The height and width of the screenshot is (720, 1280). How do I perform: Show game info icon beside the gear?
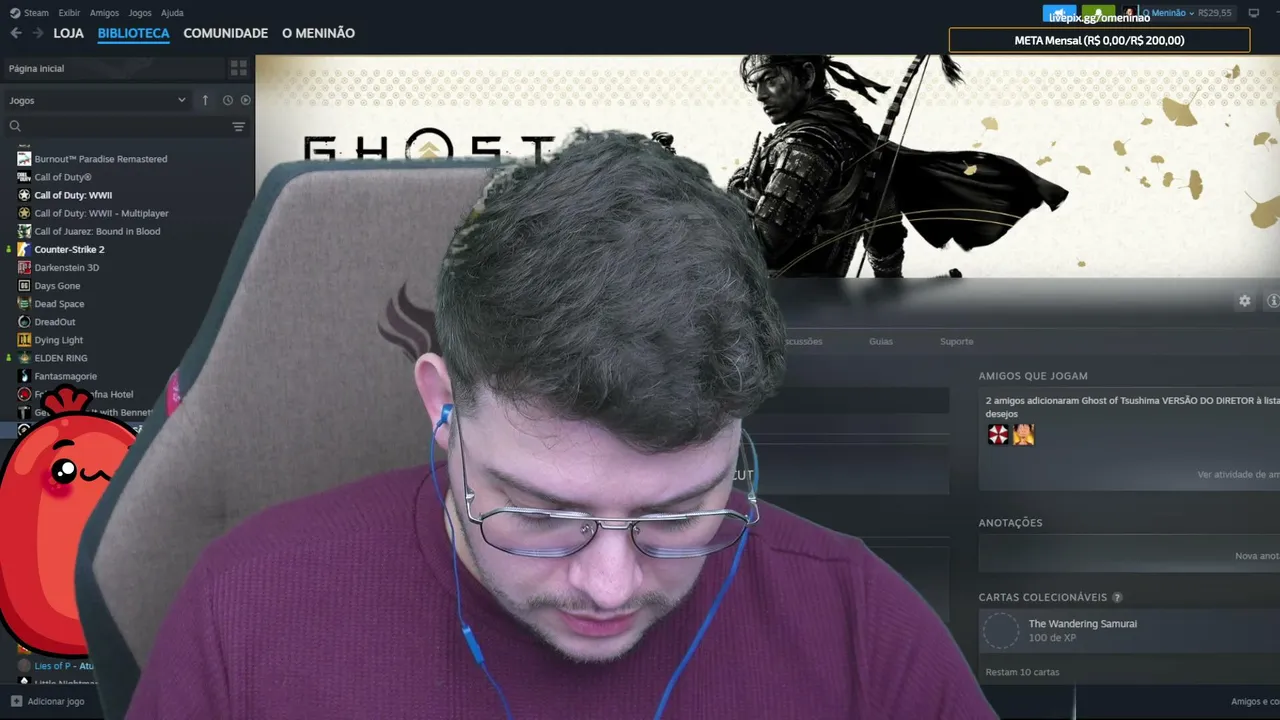click(x=1273, y=301)
